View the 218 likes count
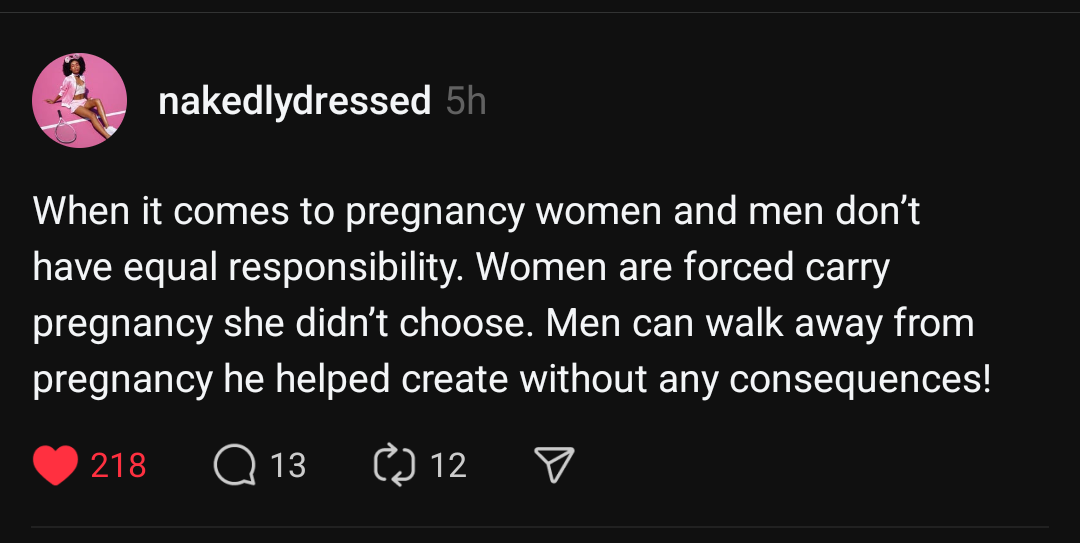 pos(118,466)
